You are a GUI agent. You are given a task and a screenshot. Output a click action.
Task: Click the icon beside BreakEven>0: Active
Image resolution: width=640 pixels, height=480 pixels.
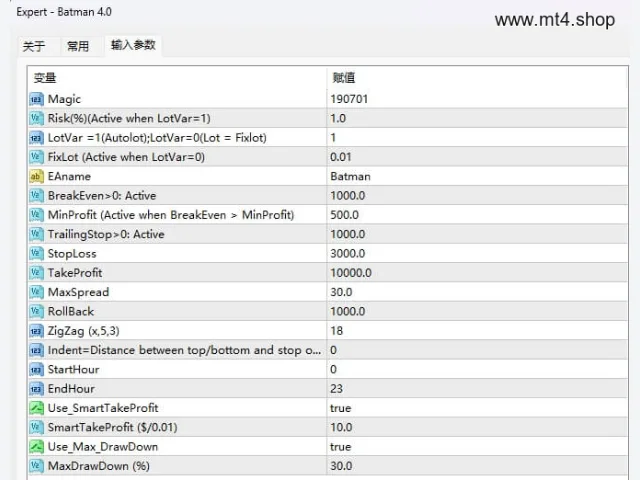(x=36, y=196)
